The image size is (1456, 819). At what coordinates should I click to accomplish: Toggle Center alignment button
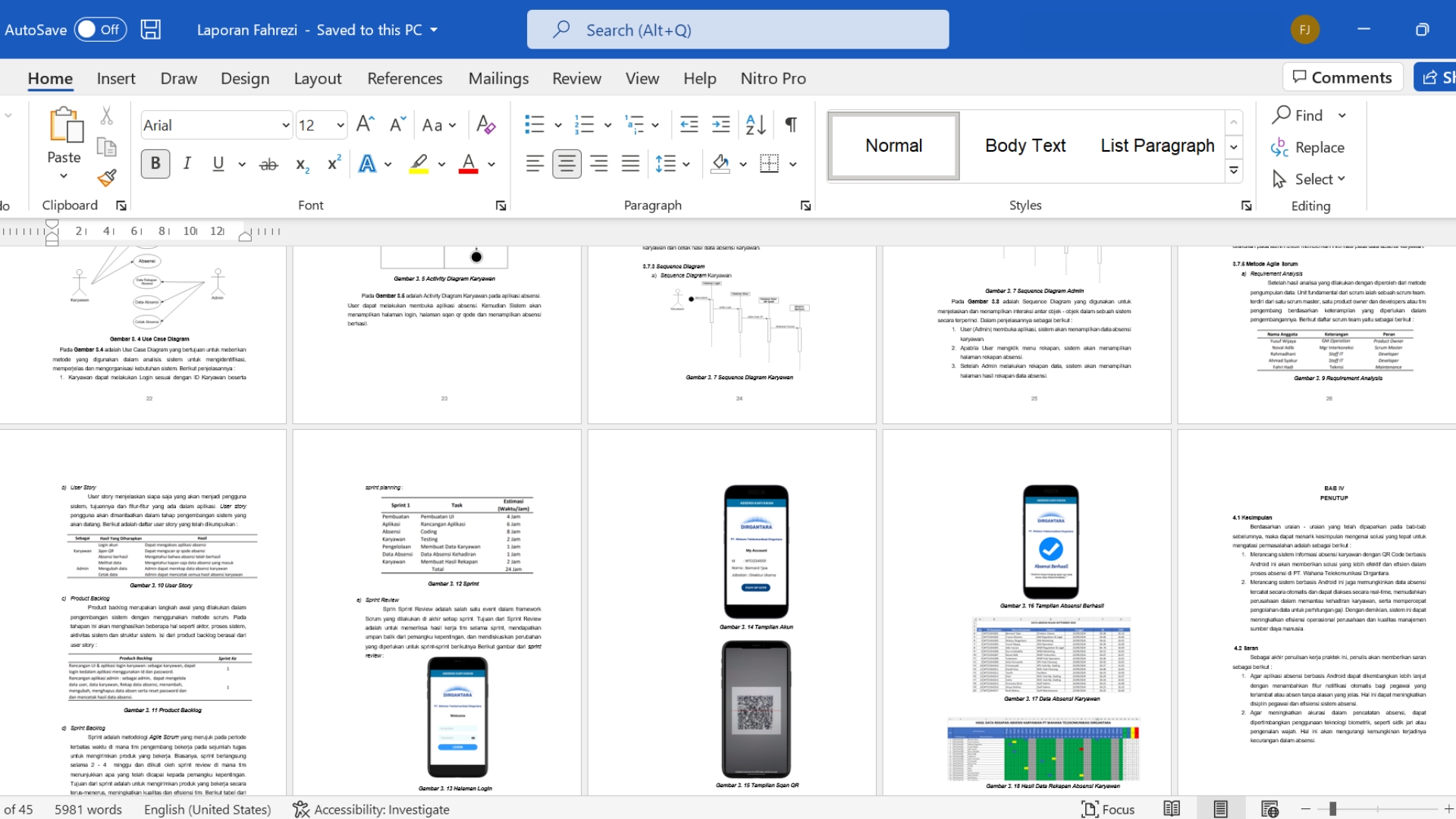click(x=566, y=164)
